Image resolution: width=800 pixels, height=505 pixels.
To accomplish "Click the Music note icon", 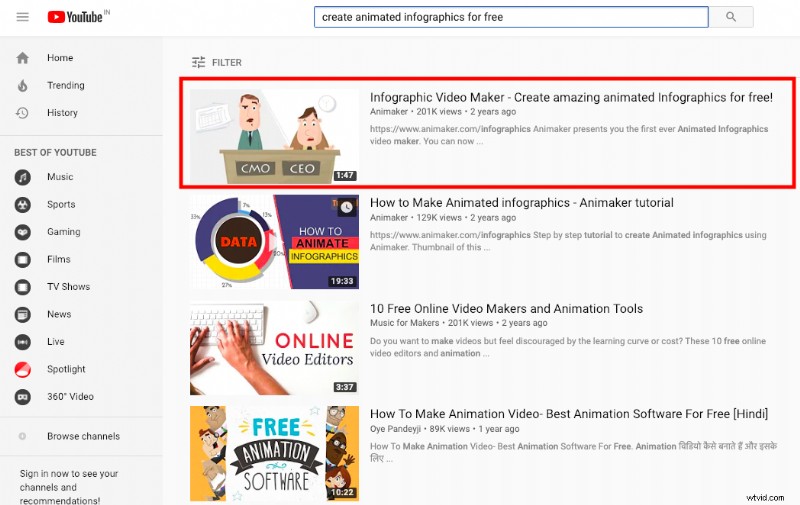I will click(22, 177).
